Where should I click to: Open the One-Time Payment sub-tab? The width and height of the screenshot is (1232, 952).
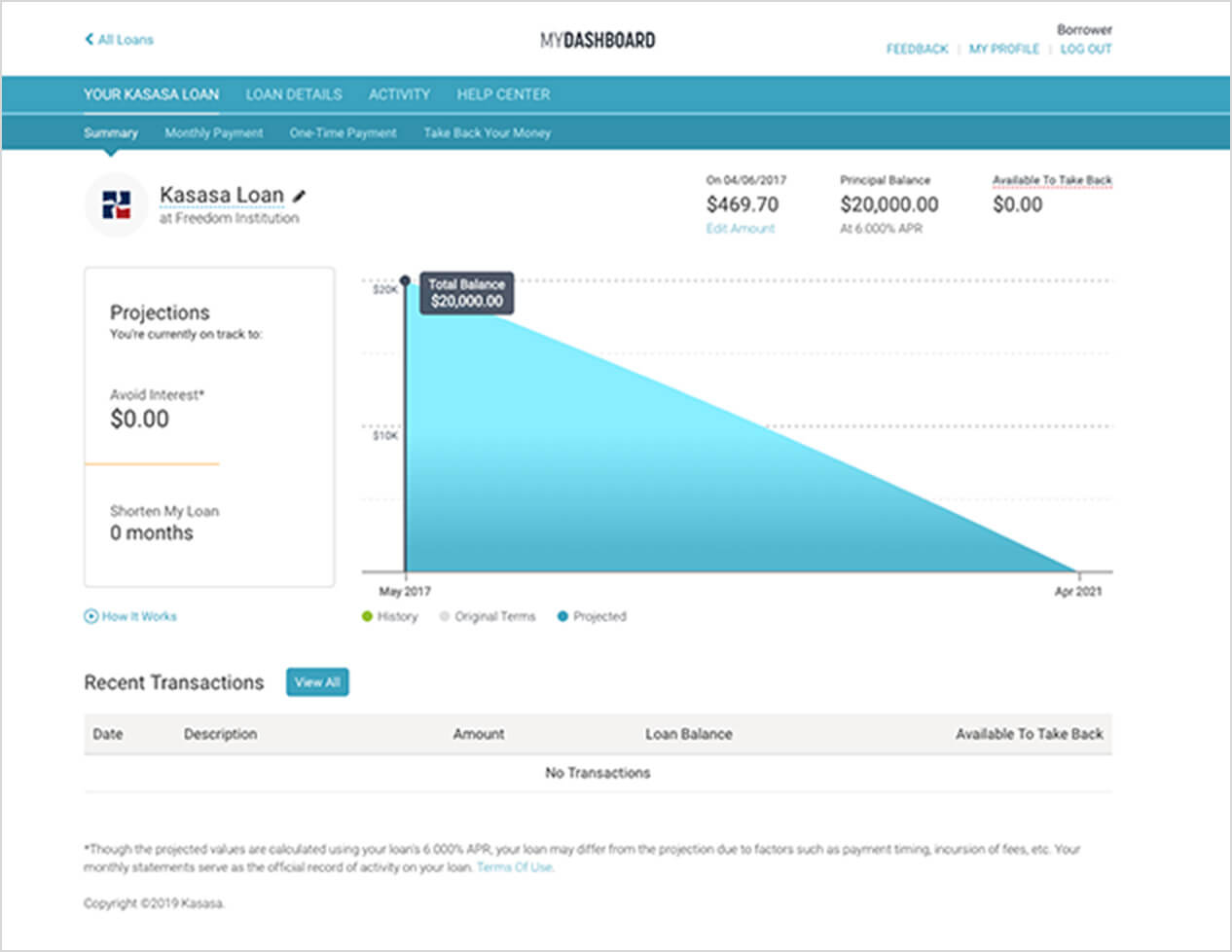point(343,132)
